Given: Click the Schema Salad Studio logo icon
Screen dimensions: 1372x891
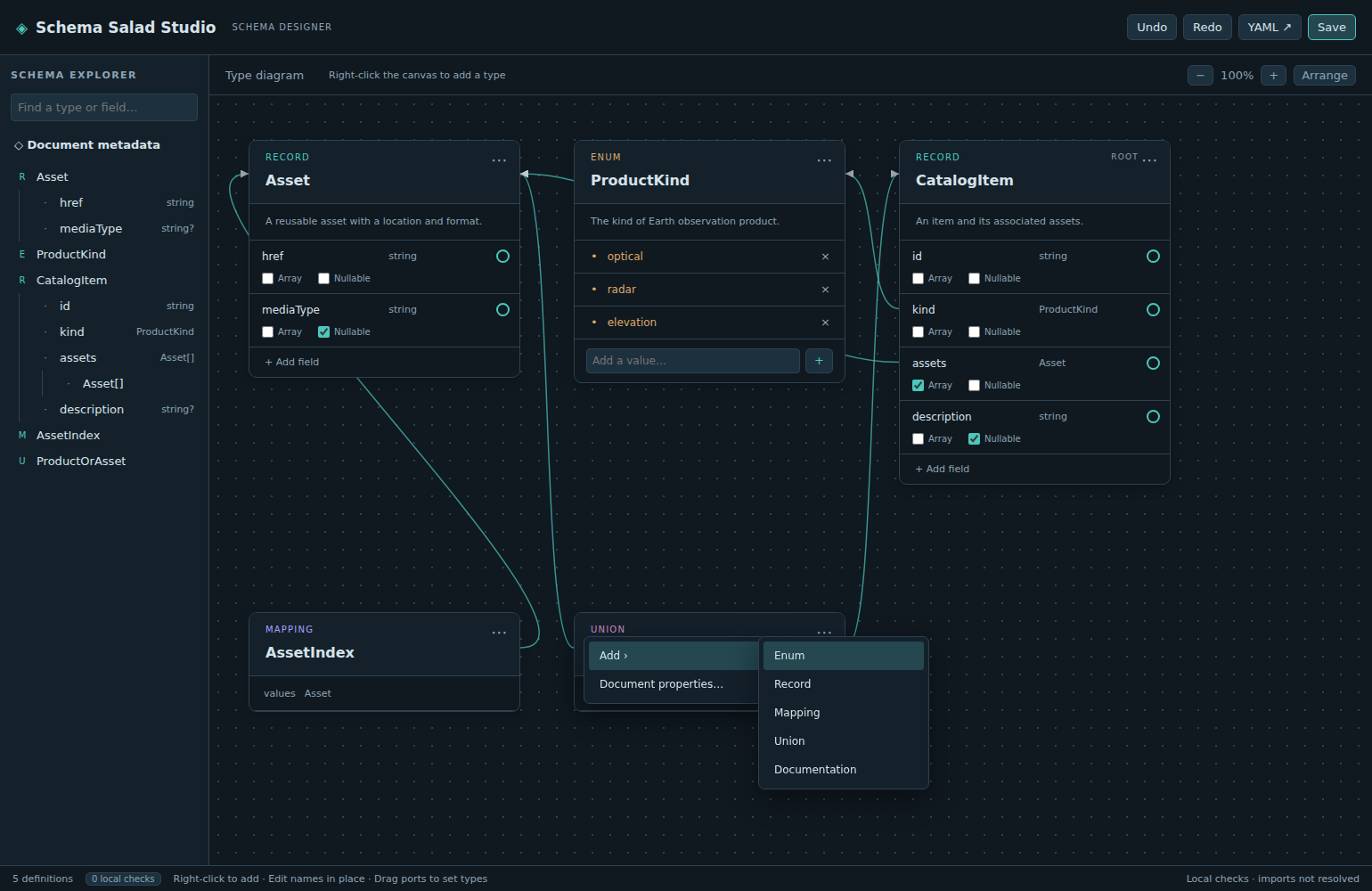Looking at the screenshot, I should tap(22, 29).
